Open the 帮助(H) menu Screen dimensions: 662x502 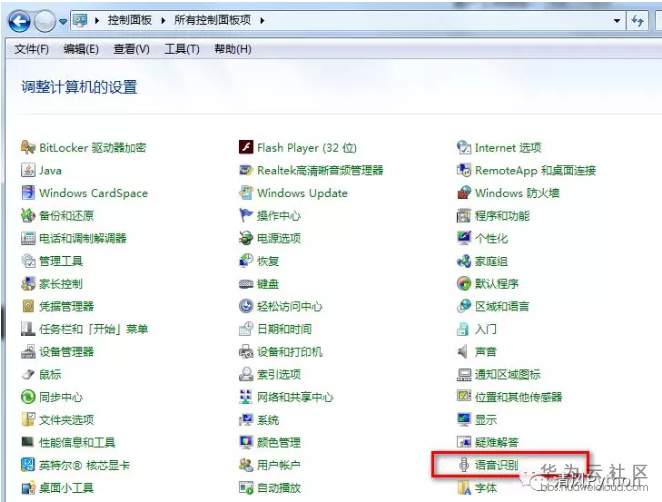(233, 49)
